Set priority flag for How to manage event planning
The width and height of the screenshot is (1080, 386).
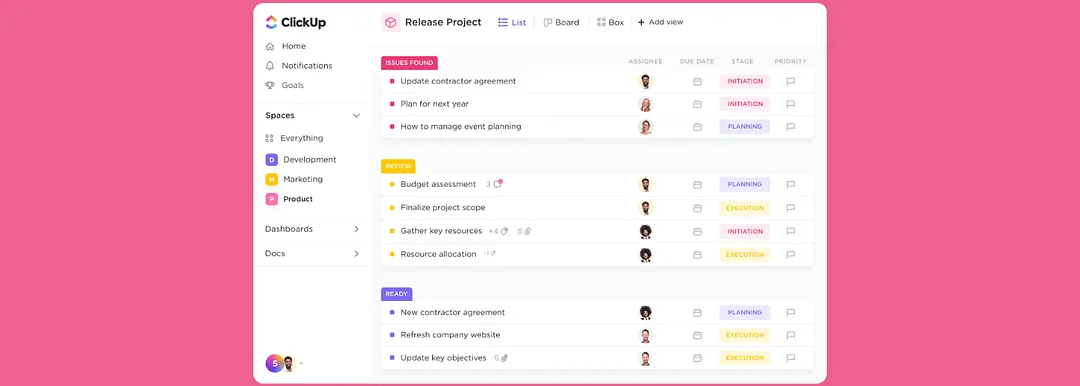tap(791, 127)
